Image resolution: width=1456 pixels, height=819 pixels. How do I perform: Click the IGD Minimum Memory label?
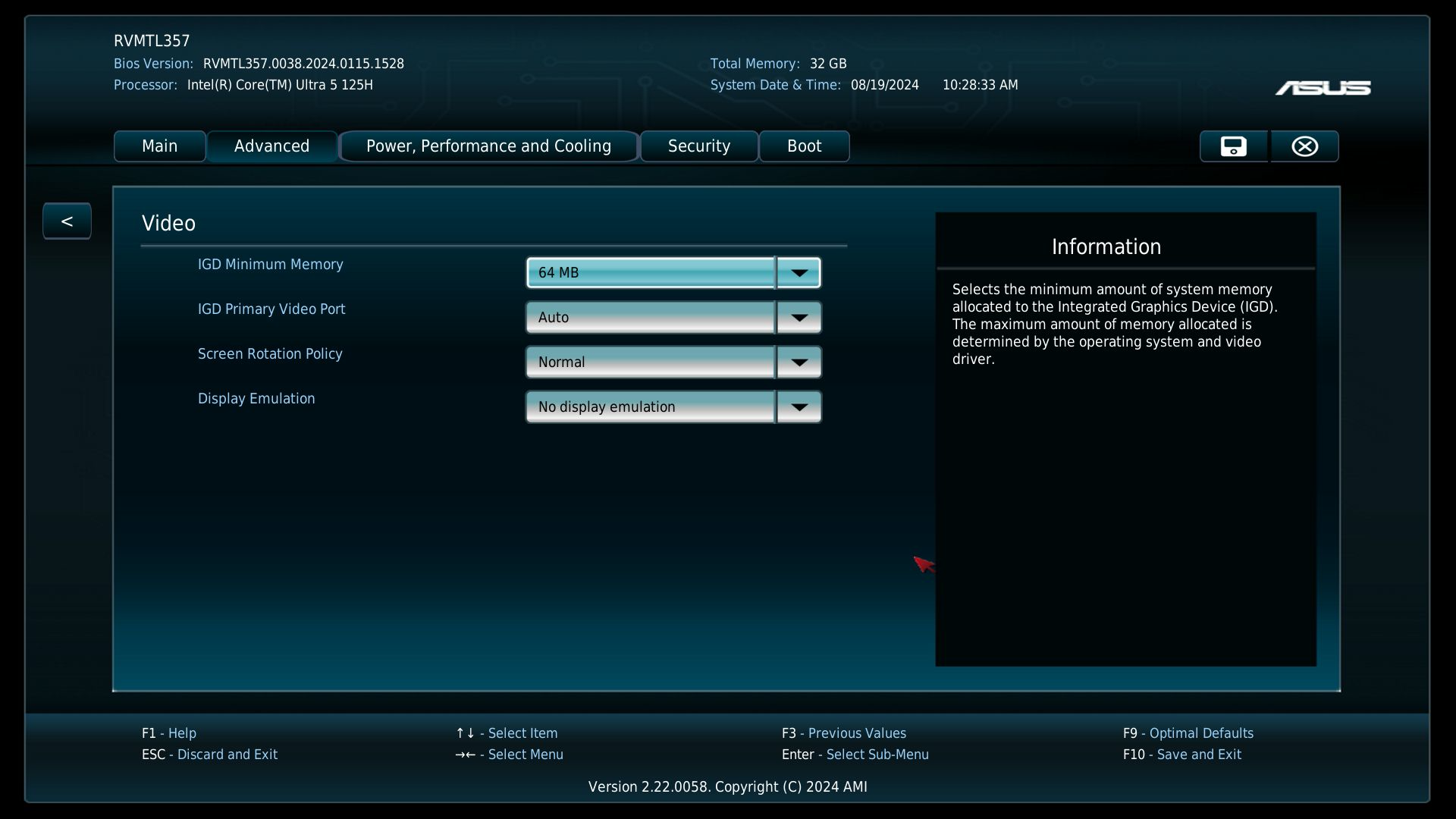[x=270, y=265]
